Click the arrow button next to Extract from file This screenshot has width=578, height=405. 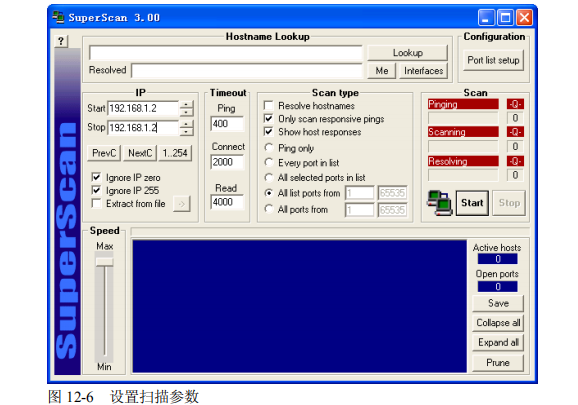click(x=182, y=204)
